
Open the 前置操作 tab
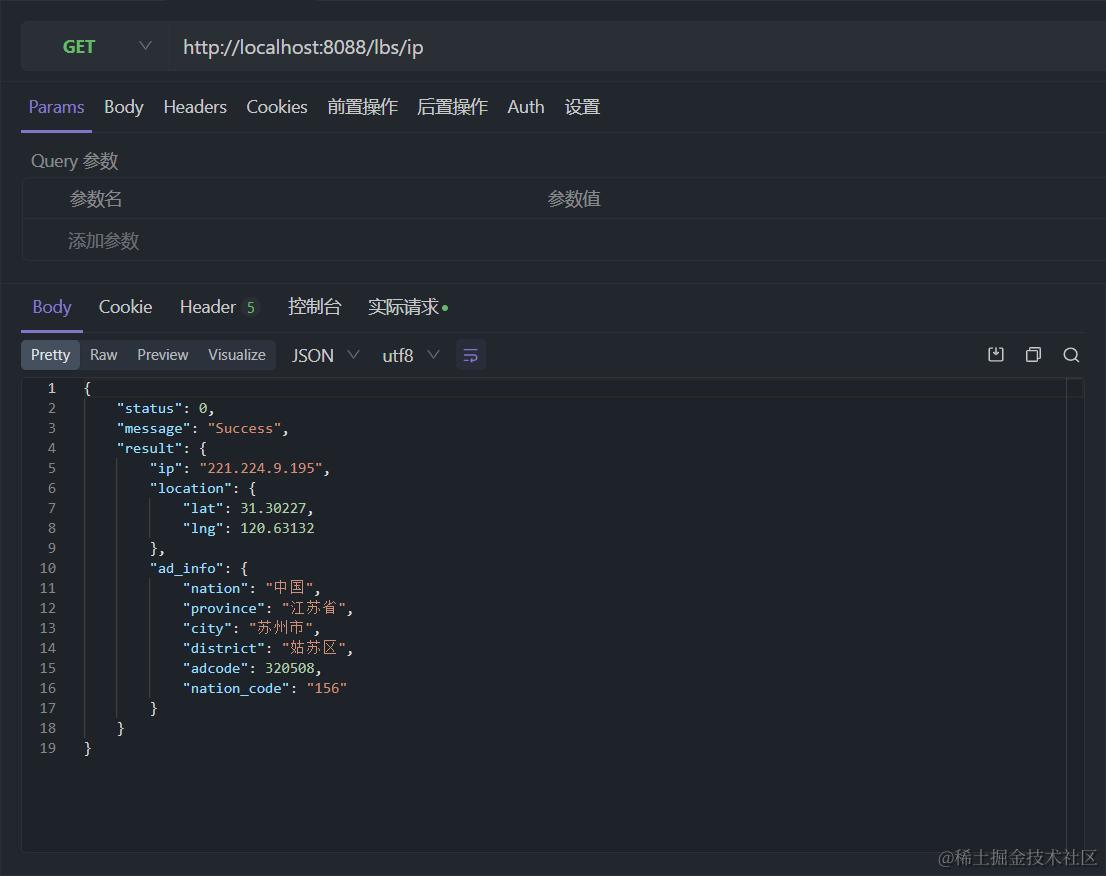363,107
